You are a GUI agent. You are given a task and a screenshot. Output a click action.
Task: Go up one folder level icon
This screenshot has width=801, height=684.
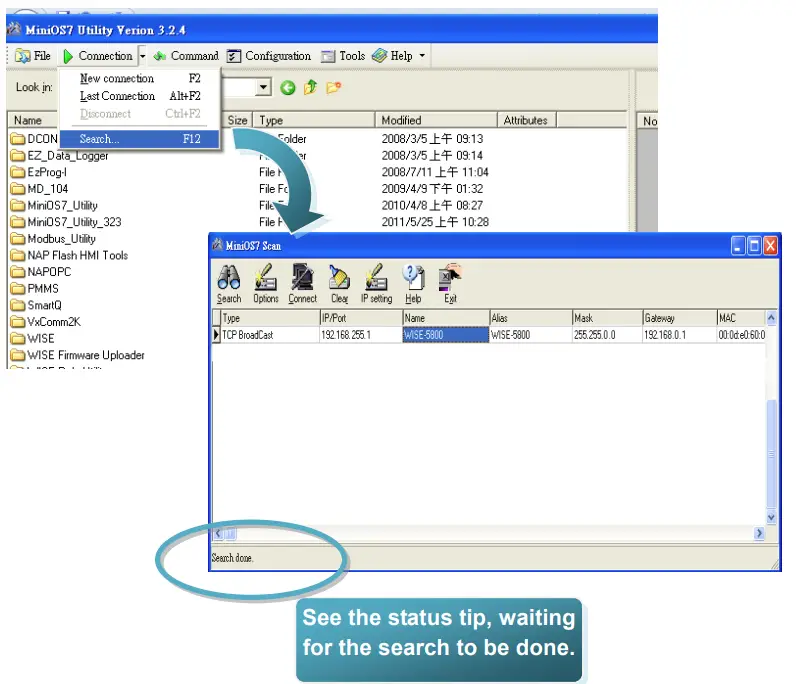point(310,88)
